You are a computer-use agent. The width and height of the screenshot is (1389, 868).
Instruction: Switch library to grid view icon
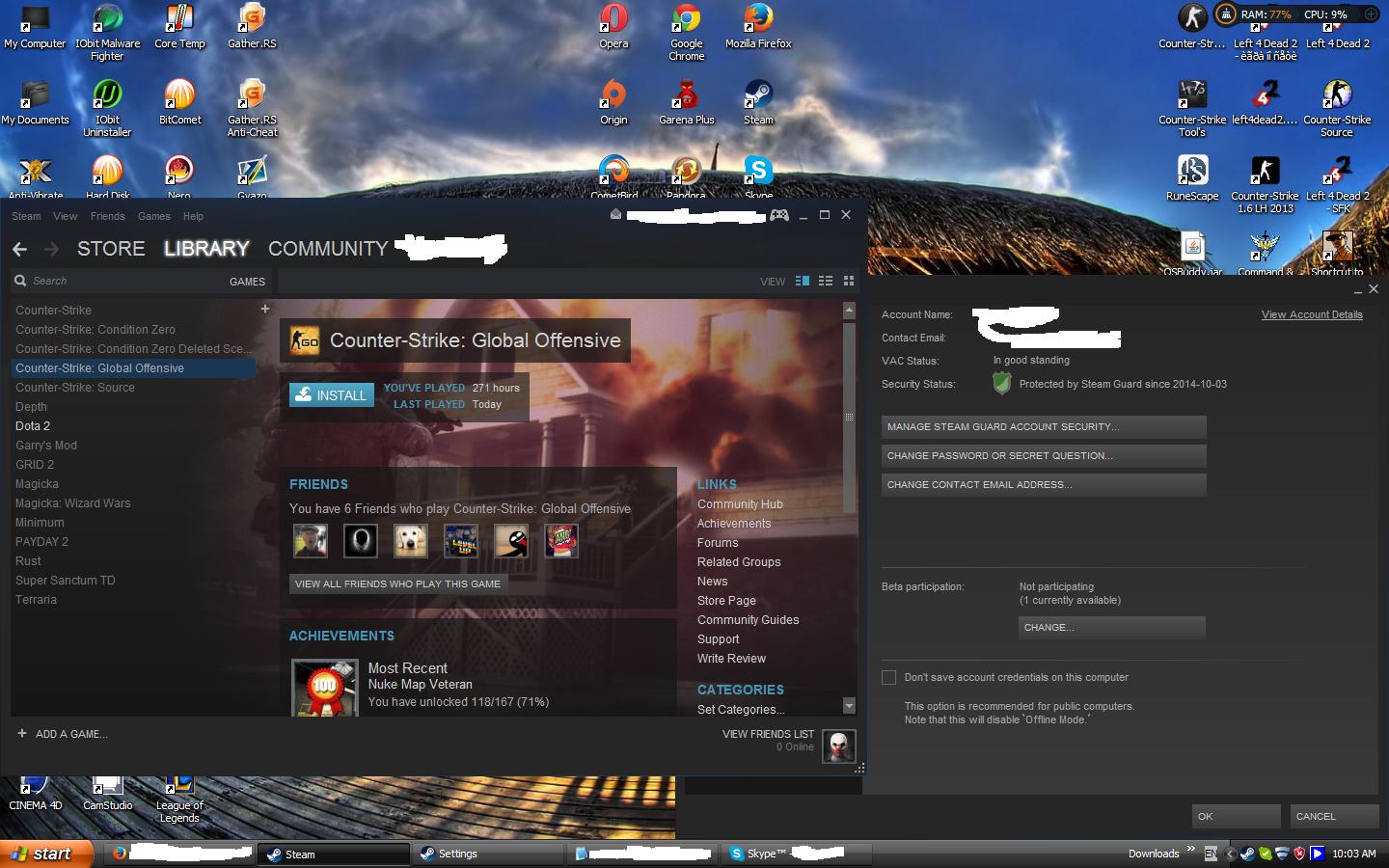point(849,281)
